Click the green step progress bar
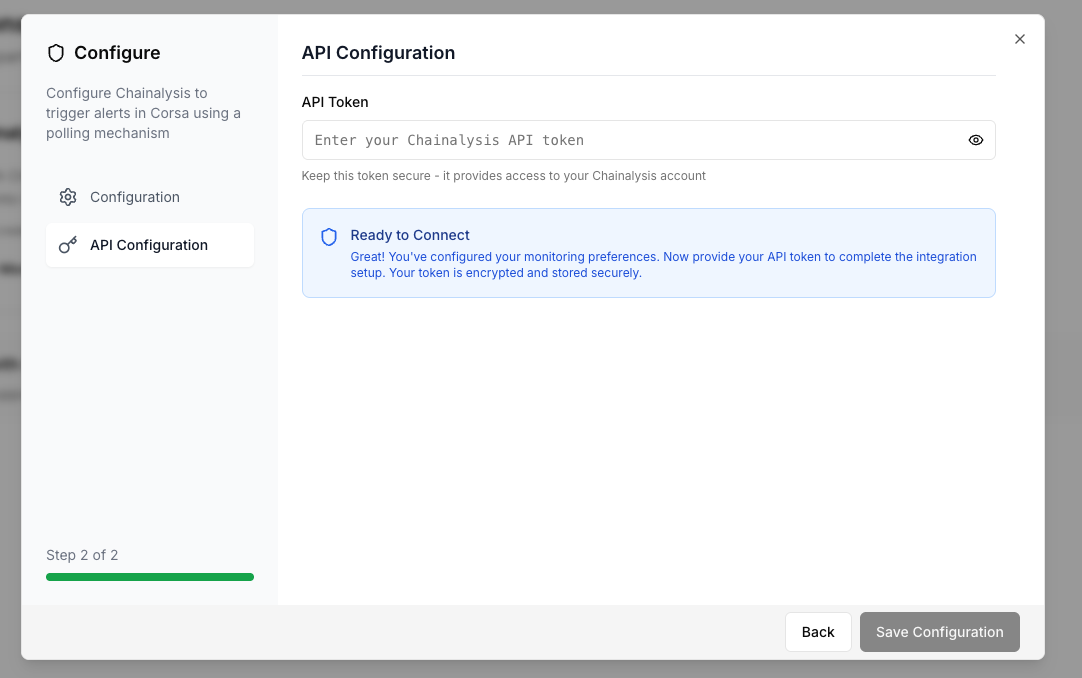The height and width of the screenshot is (678, 1082). click(x=150, y=577)
